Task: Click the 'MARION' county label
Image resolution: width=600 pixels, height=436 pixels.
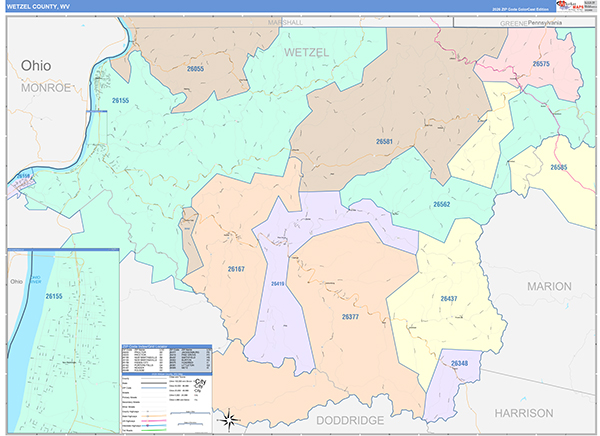Action: point(549,286)
